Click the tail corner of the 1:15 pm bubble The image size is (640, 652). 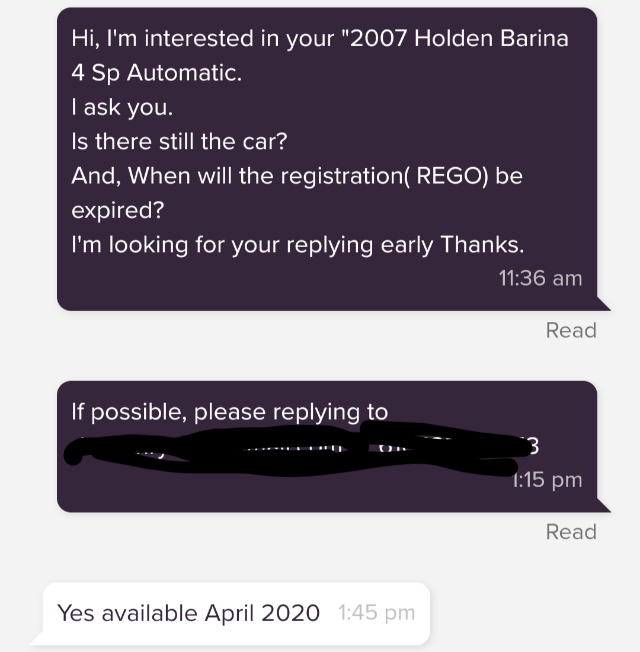click(x=603, y=505)
